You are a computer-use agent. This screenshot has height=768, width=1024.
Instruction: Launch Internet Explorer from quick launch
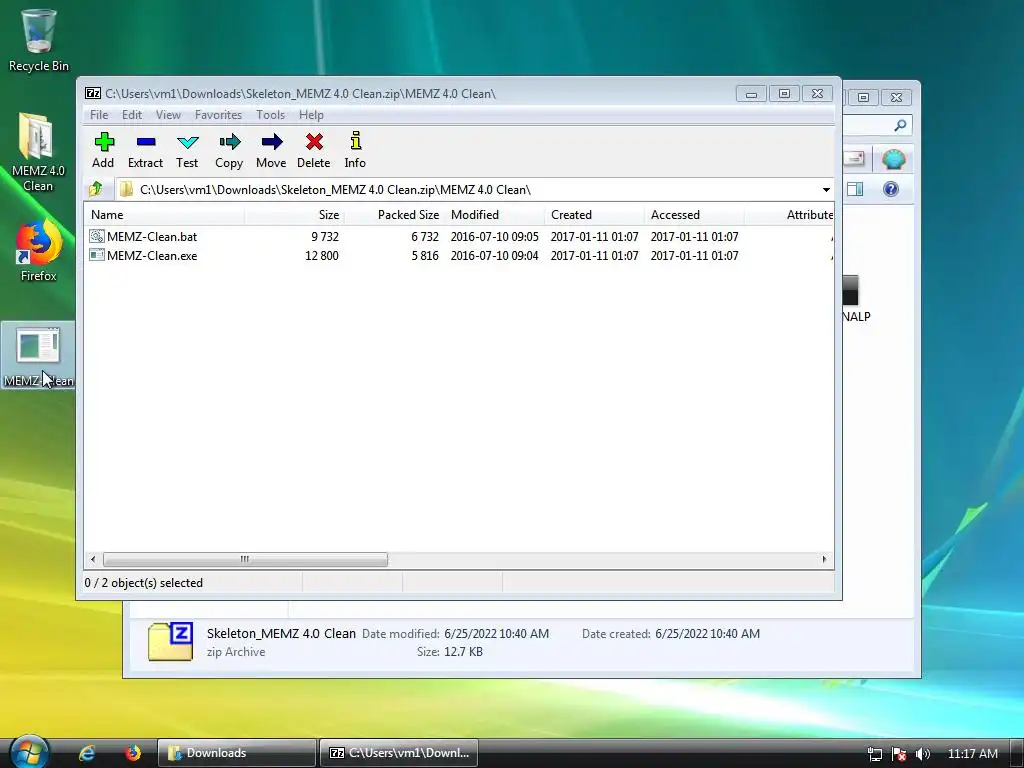click(x=87, y=753)
